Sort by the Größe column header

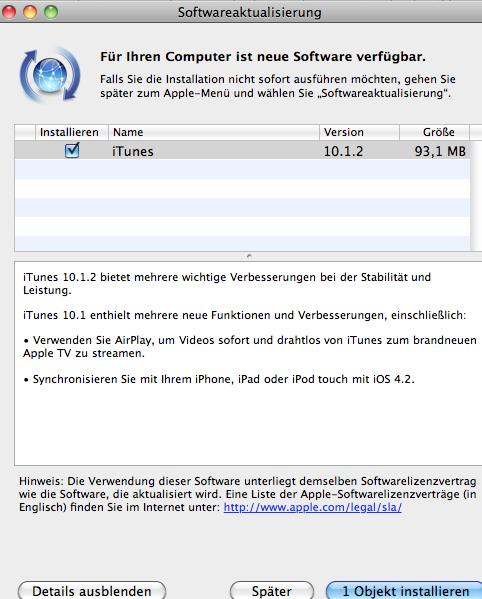click(x=434, y=132)
